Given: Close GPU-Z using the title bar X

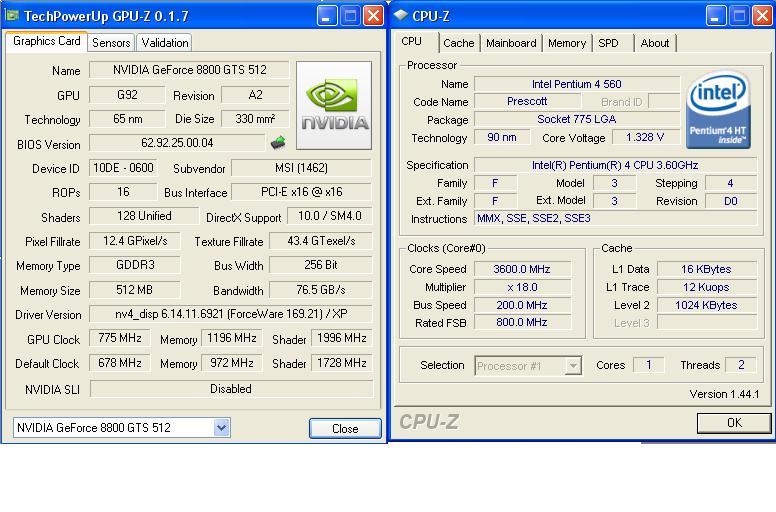Looking at the screenshot, I should point(373,16).
